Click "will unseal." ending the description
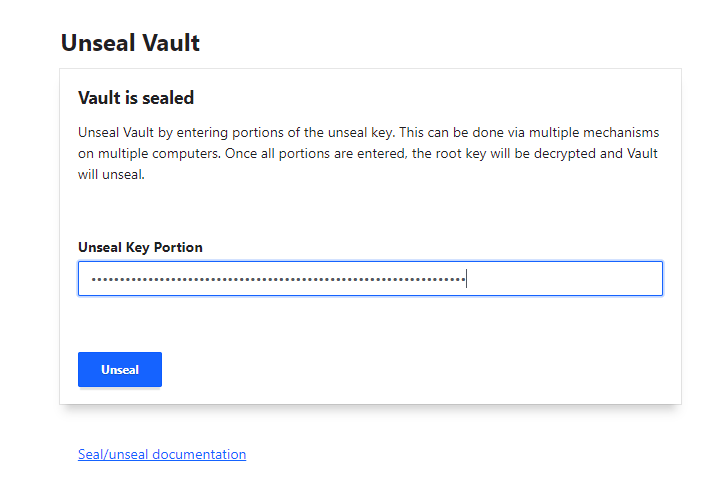This screenshot has width=723, height=488. tap(112, 174)
